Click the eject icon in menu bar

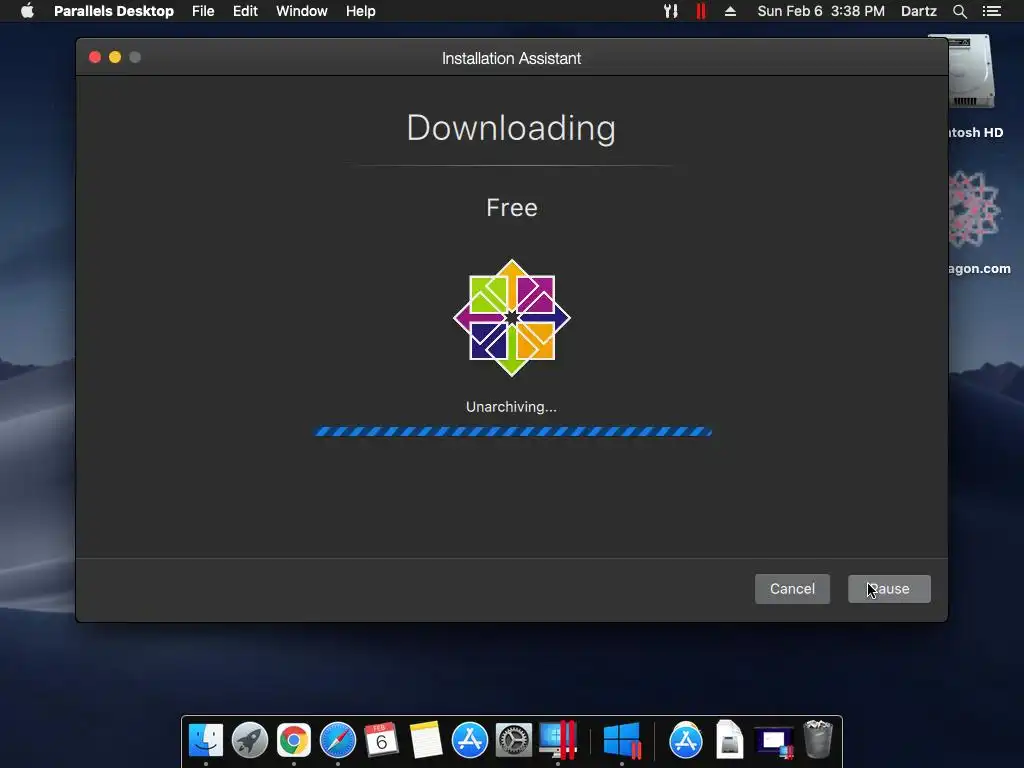[730, 11]
